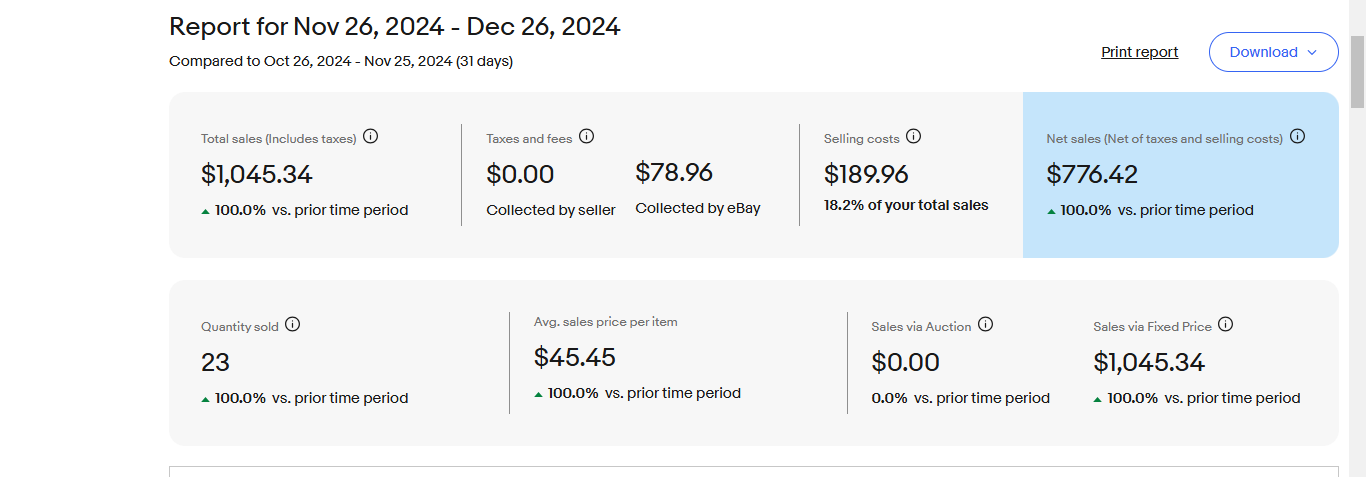Click the Quantity sold value 23
This screenshot has height=477, width=1366.
click(x=215, y=362)
